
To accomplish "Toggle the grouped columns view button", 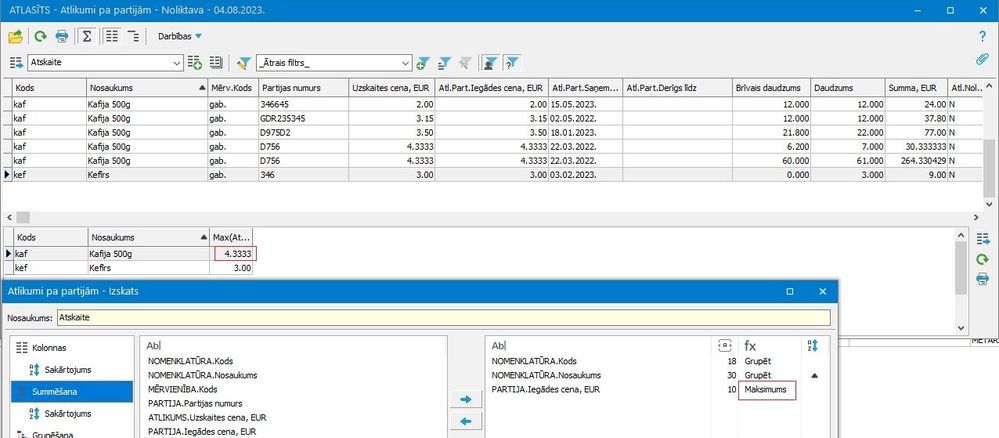I will point(111,36).
